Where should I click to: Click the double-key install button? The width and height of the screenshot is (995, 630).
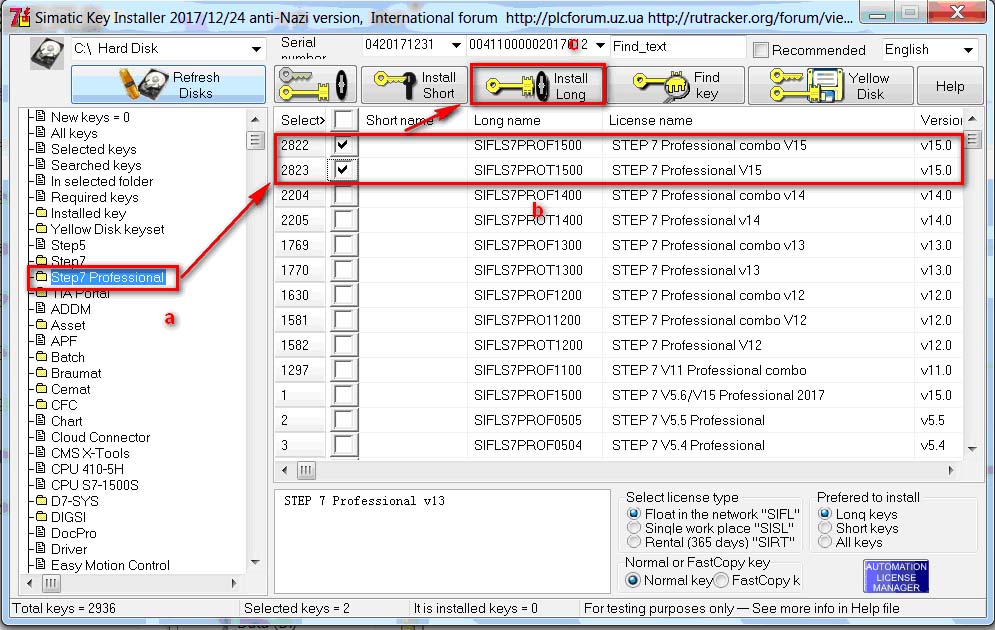pos(315,85)
